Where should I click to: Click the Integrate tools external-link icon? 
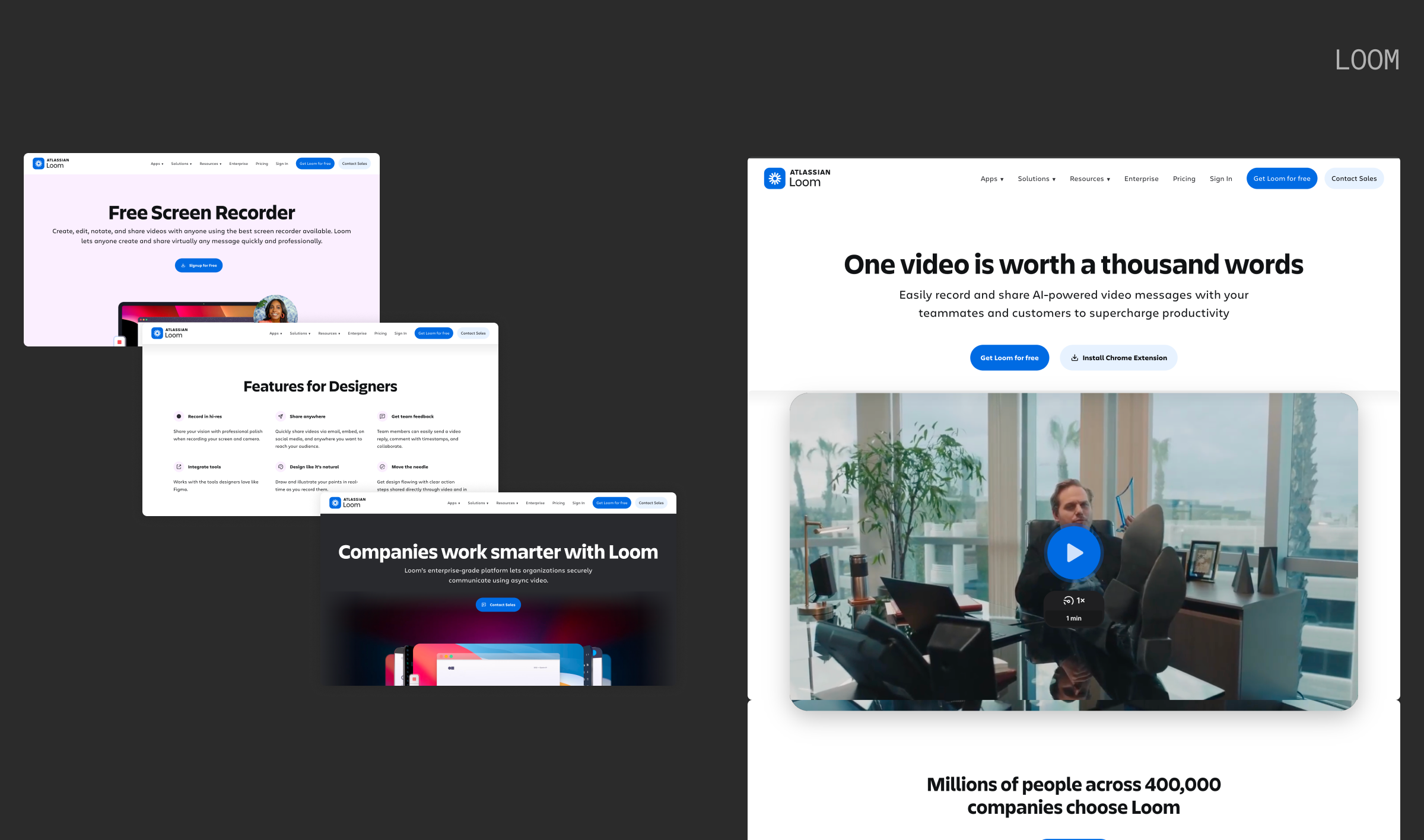[x=179, y=466]
